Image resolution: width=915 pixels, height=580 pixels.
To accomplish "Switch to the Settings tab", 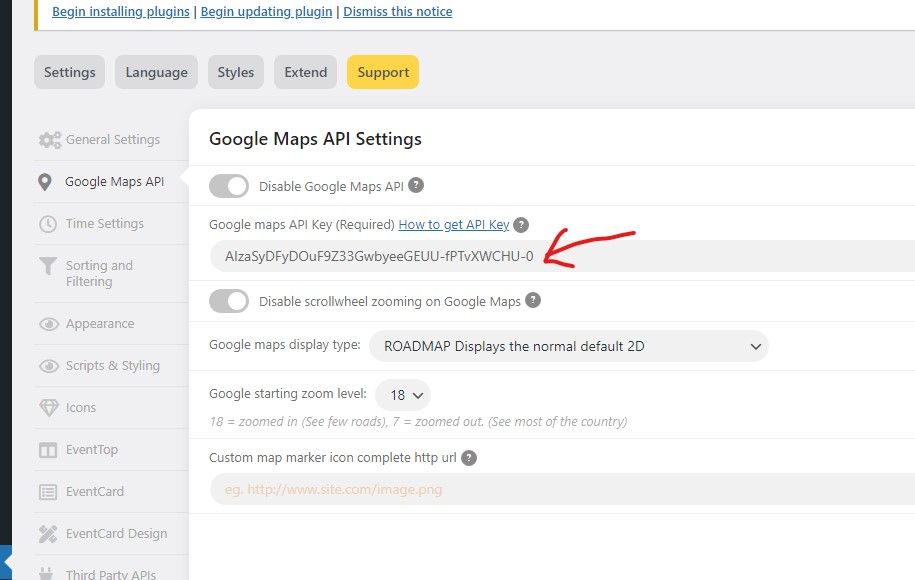I will click(x=69, y=72).
